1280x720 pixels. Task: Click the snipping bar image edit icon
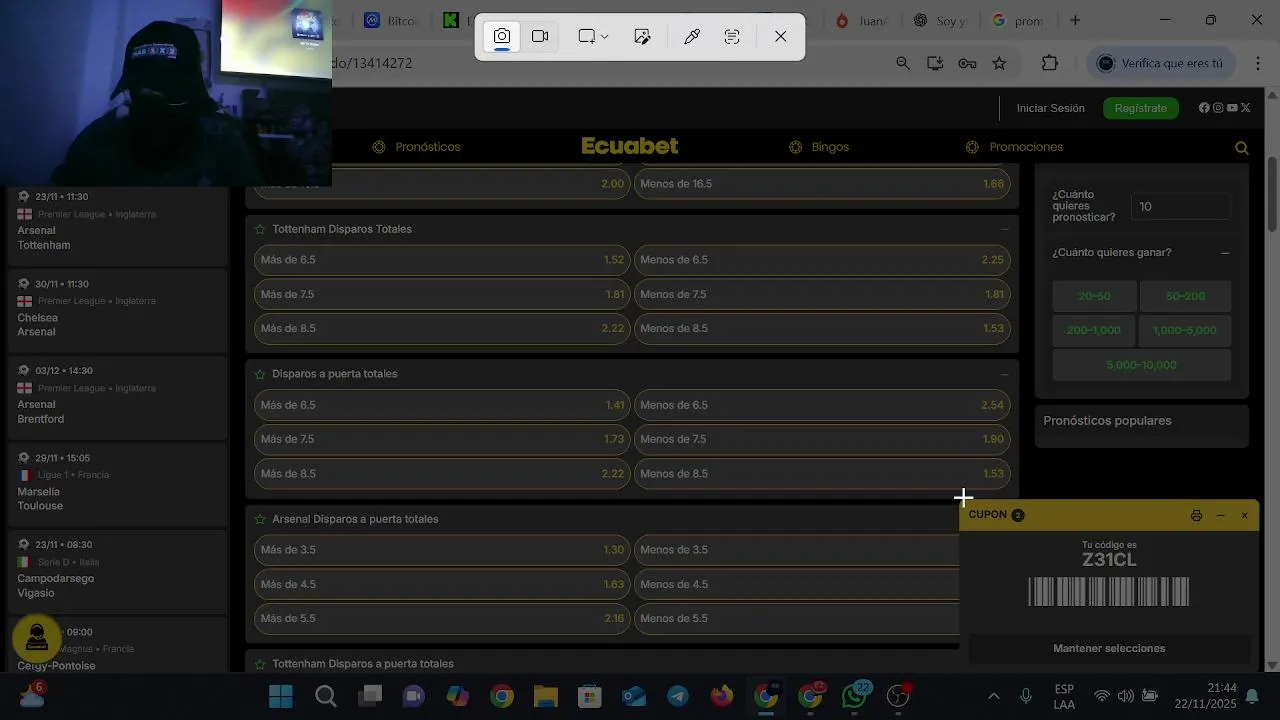(642, 36)
